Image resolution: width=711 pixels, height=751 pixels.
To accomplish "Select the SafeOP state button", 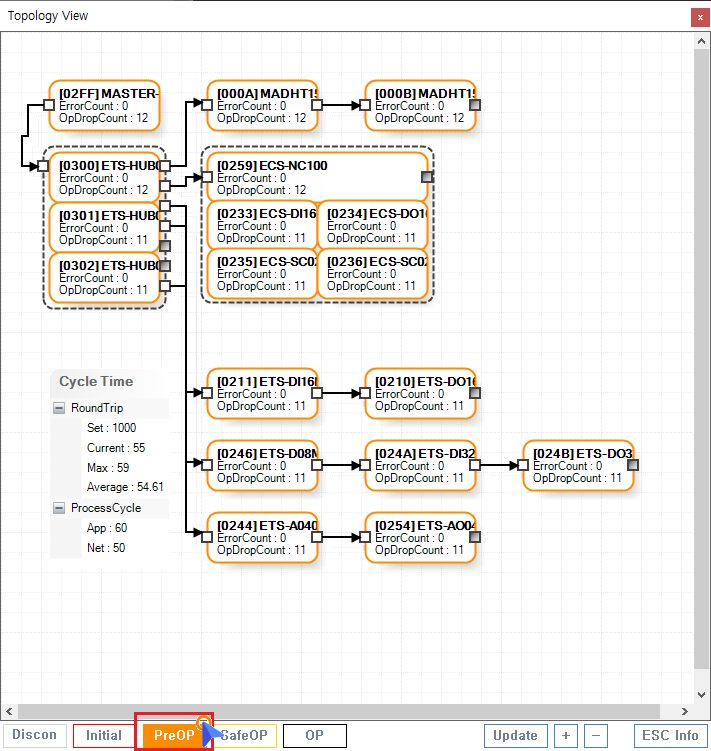I will (x=248, y=736).
